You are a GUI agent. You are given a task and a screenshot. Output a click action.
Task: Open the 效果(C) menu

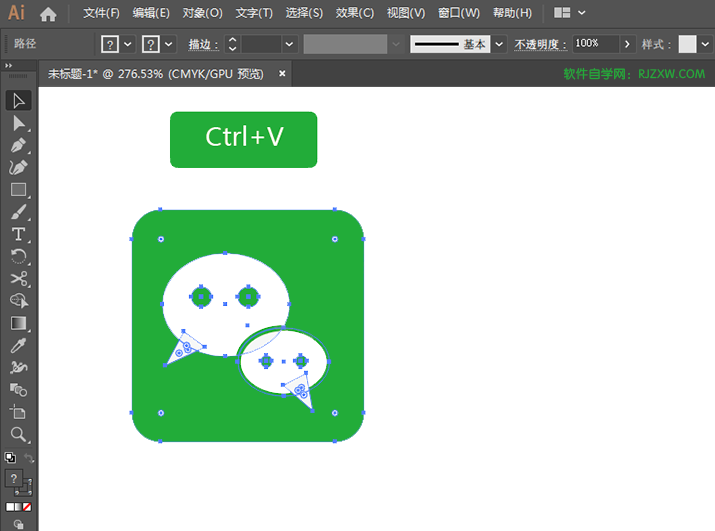(355, 13)
